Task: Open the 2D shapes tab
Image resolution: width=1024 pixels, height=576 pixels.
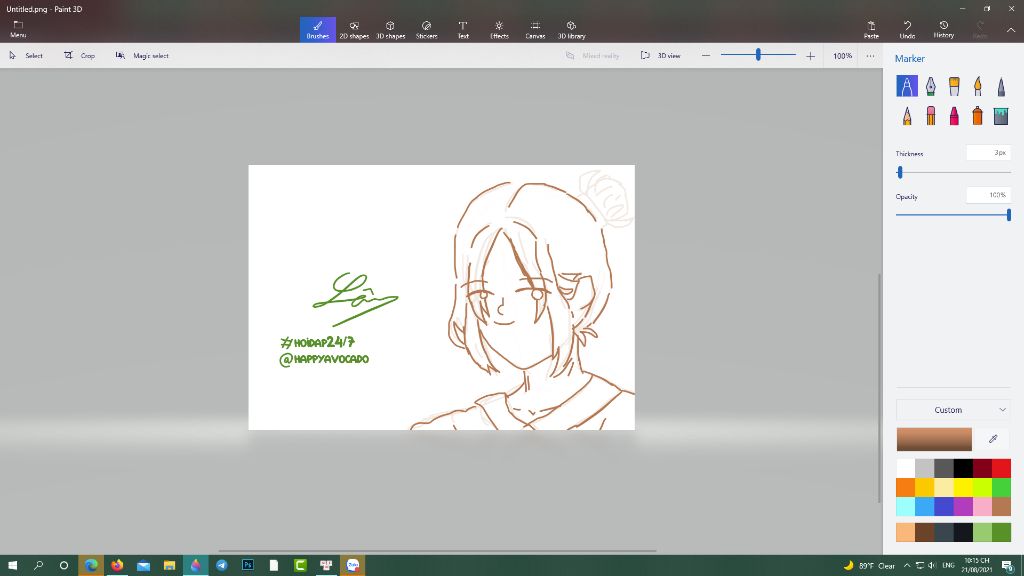Action: coord(354,30)
